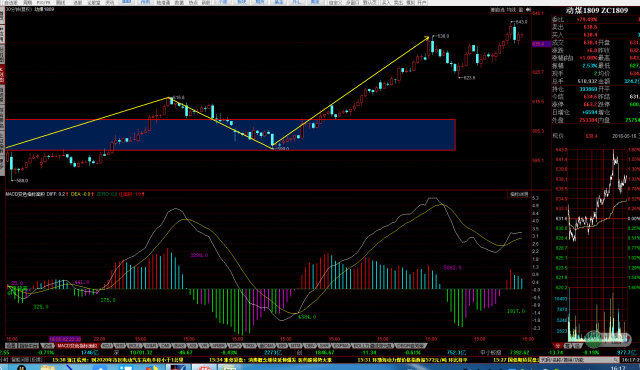Click the back arrow icon above price axis
Image resolution: width=640 pixels, height=370 pixels.
click(x=528, y=10)
